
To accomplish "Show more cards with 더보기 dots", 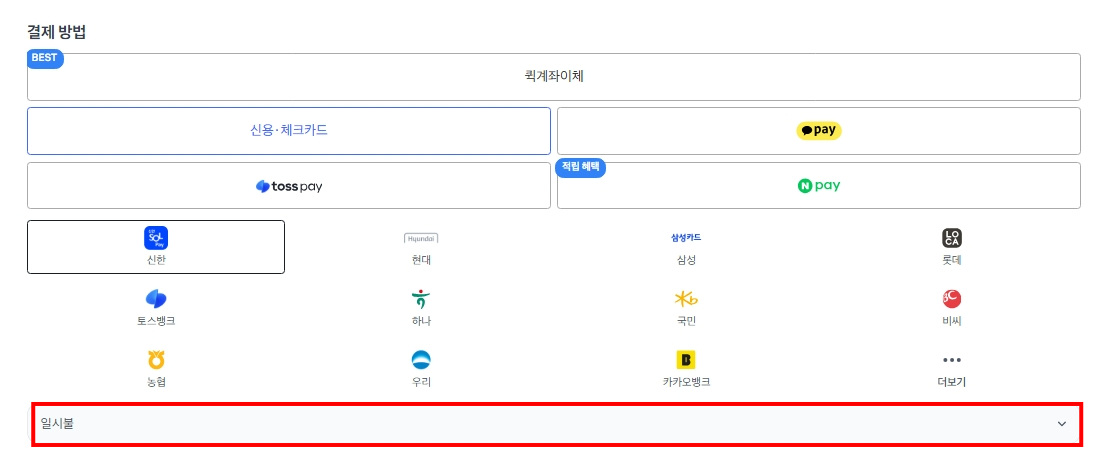I will [952, 360].
